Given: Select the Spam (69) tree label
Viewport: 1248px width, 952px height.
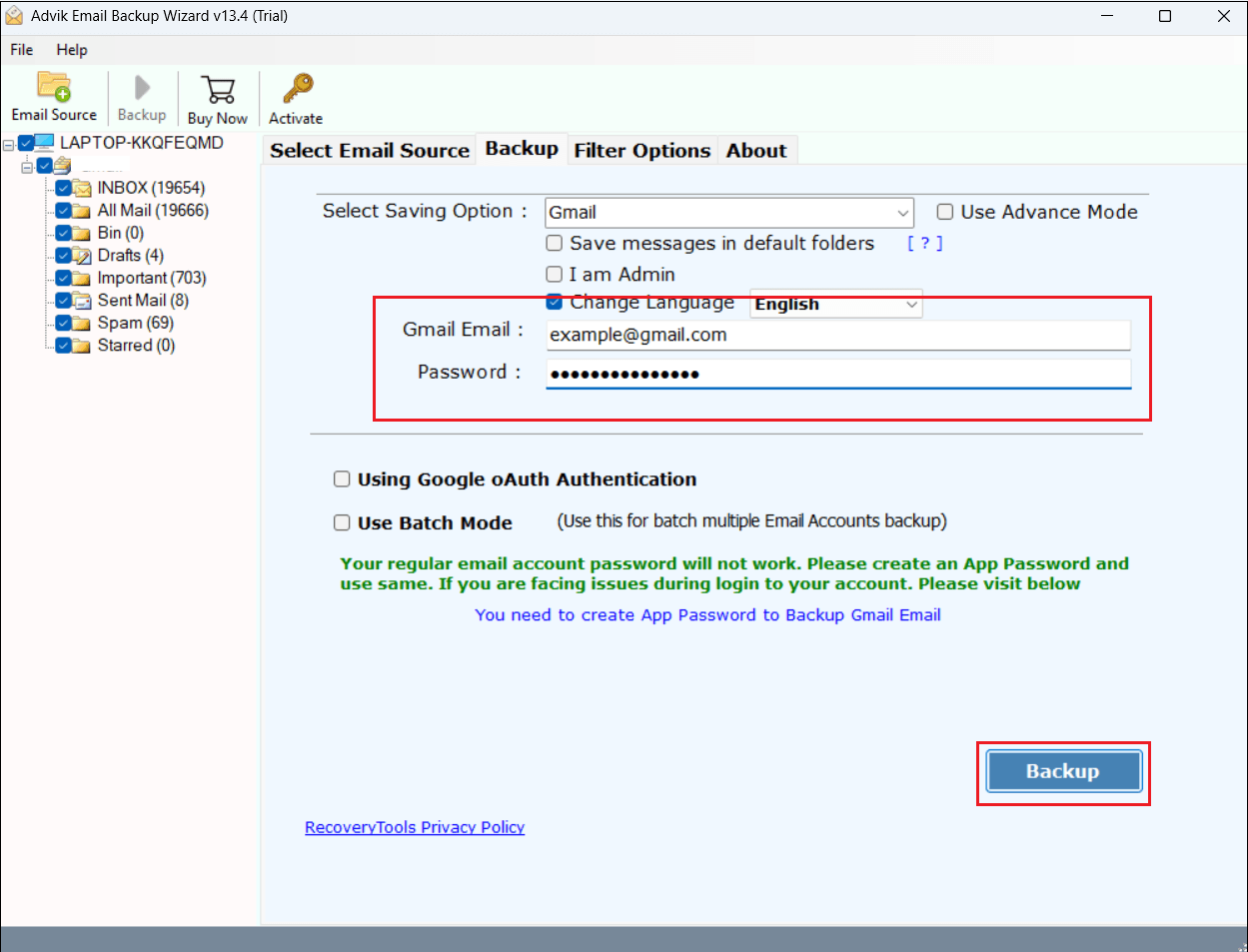Looking at the screenshot, I should tap(136, 323).
